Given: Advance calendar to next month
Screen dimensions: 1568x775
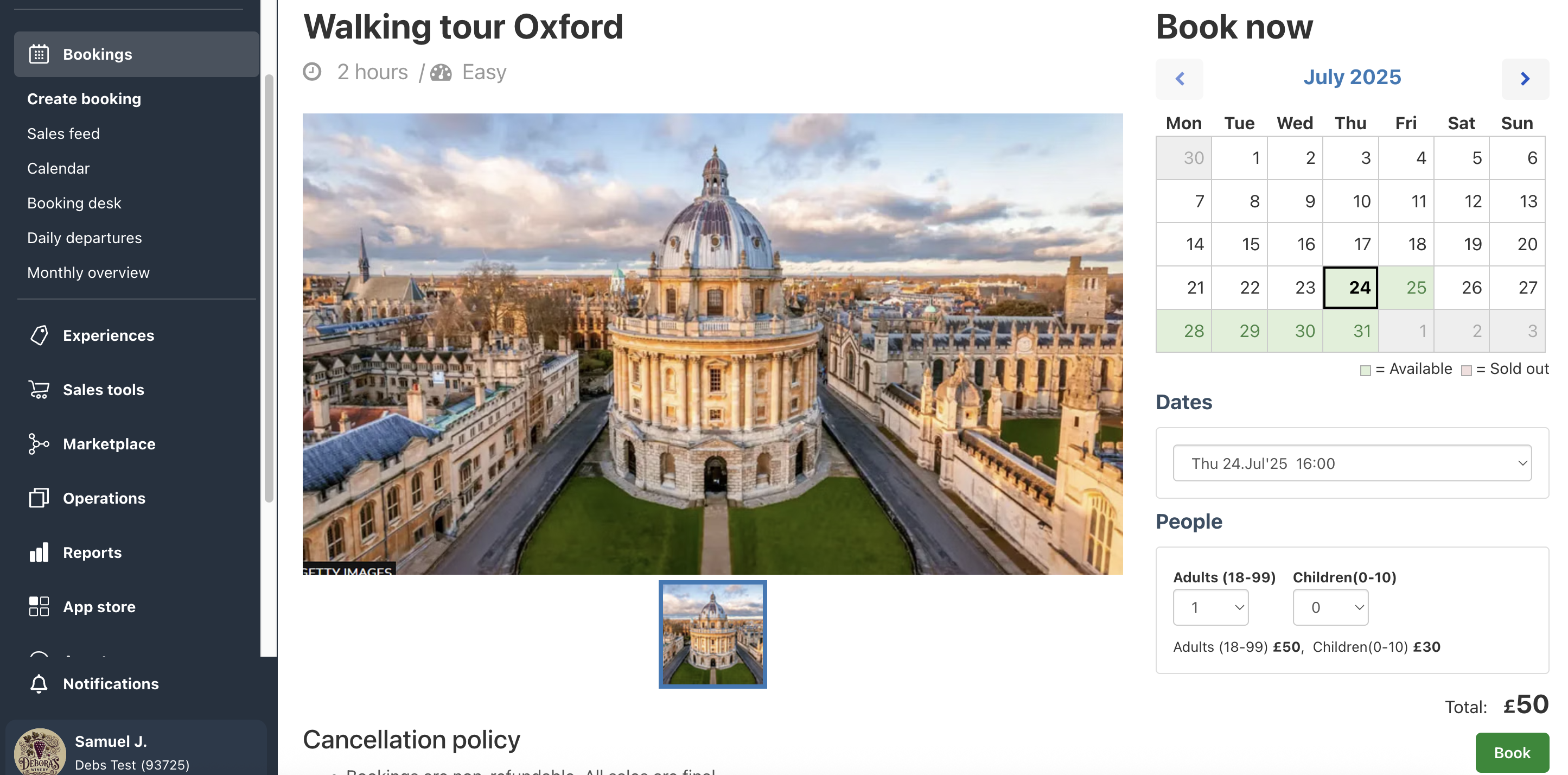Looking at the screenshot, I should coord(1525,79).
